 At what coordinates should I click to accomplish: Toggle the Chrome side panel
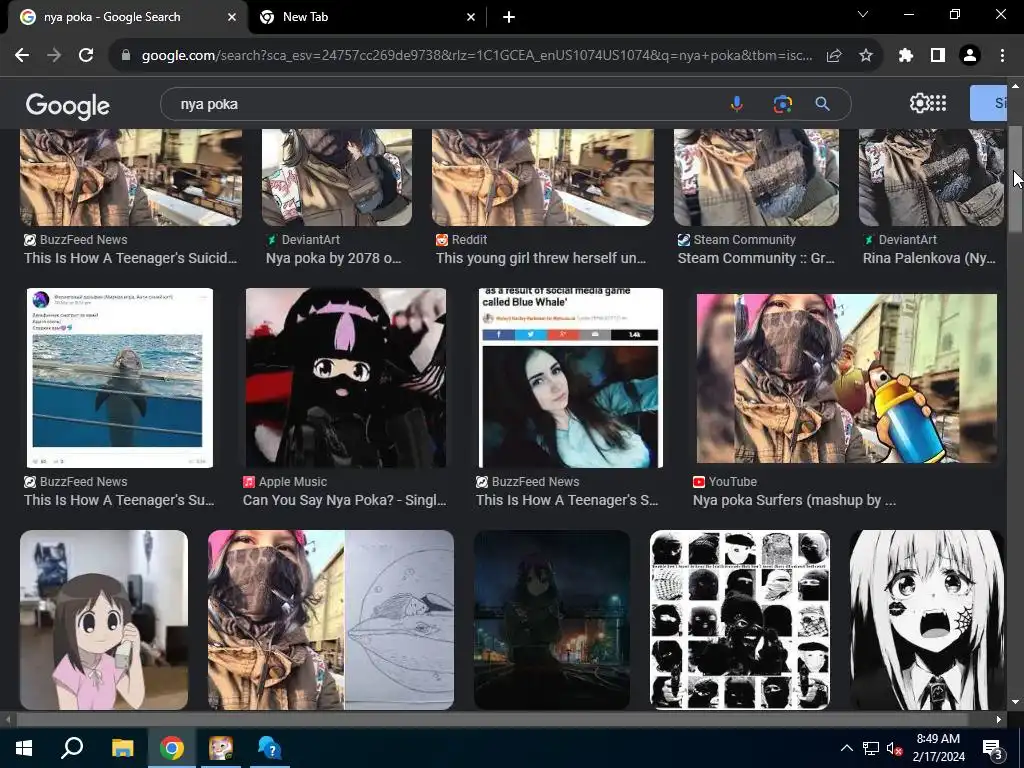pyautogui.click(x=938, y=56)
